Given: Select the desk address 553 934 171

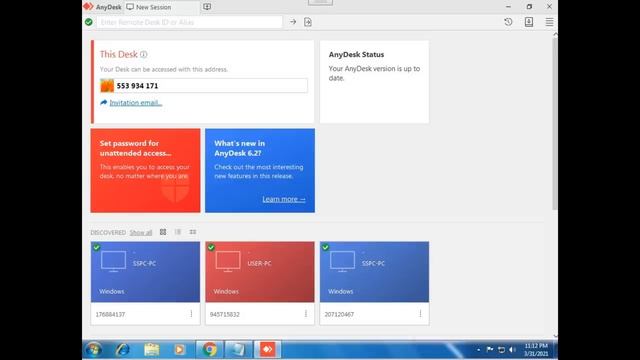Looking at the screenshot, I should [x=137, y=86].
